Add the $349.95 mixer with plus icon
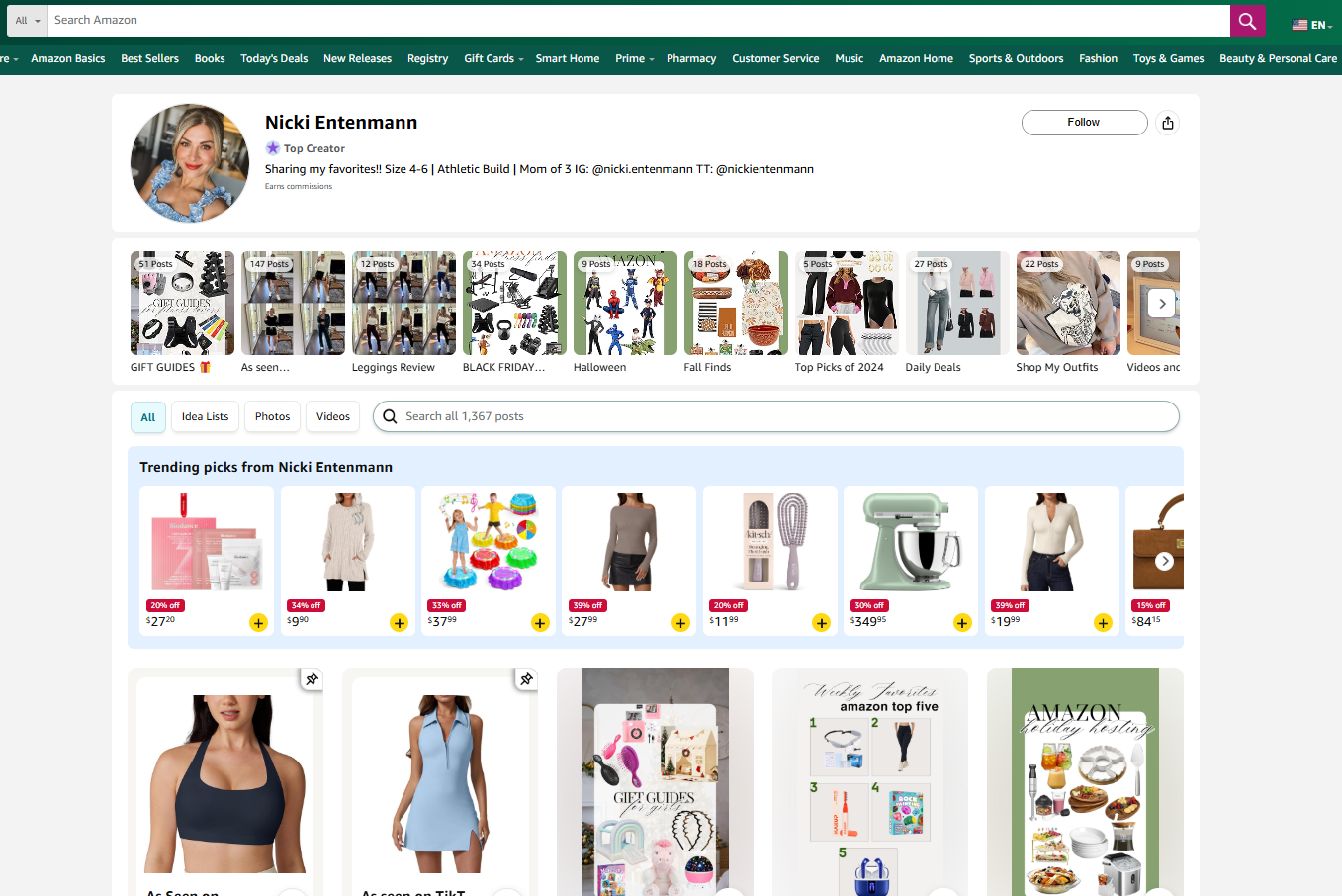1342x896 pixels. [962, 622]
